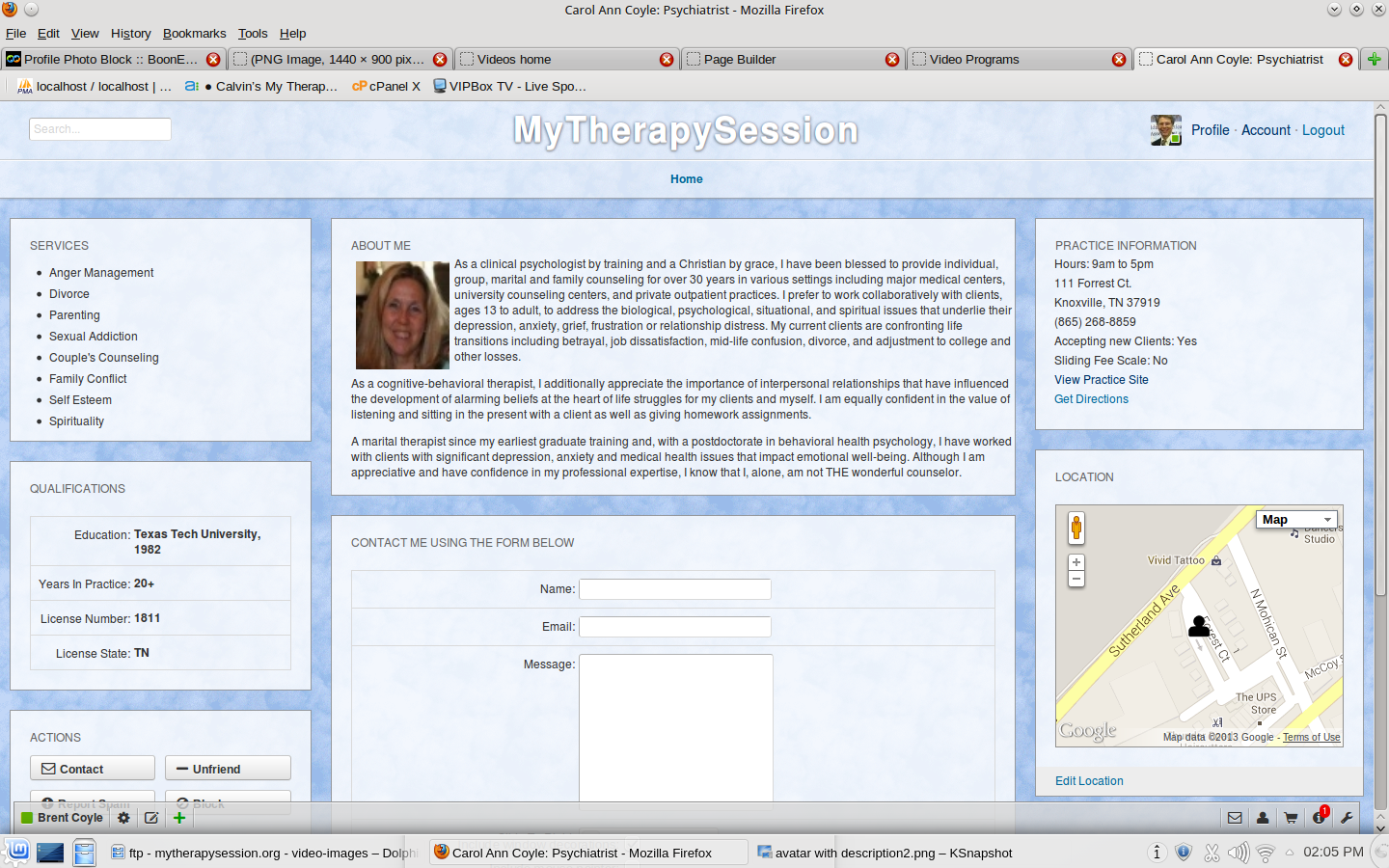Expand the Map type dropdown
The width and height of the screenshot is (1389, 868).
tap(1297, 520)
